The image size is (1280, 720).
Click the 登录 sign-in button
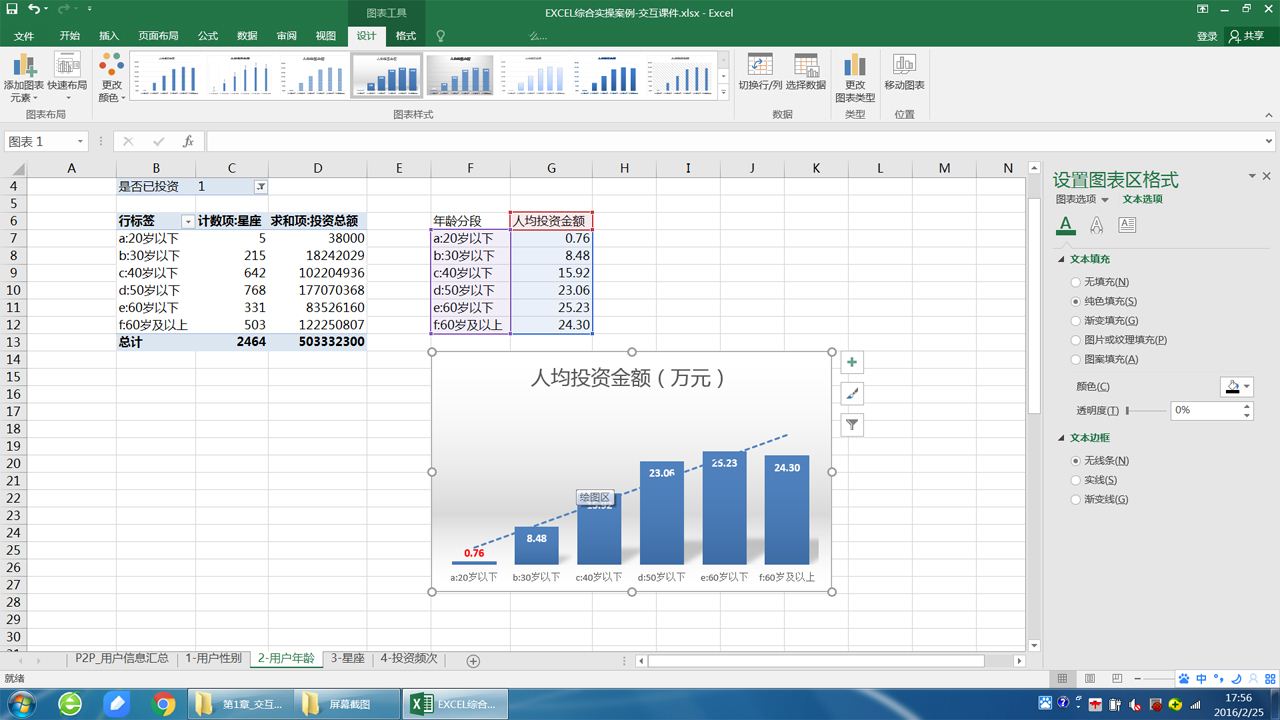click(x=1207, y=36)
